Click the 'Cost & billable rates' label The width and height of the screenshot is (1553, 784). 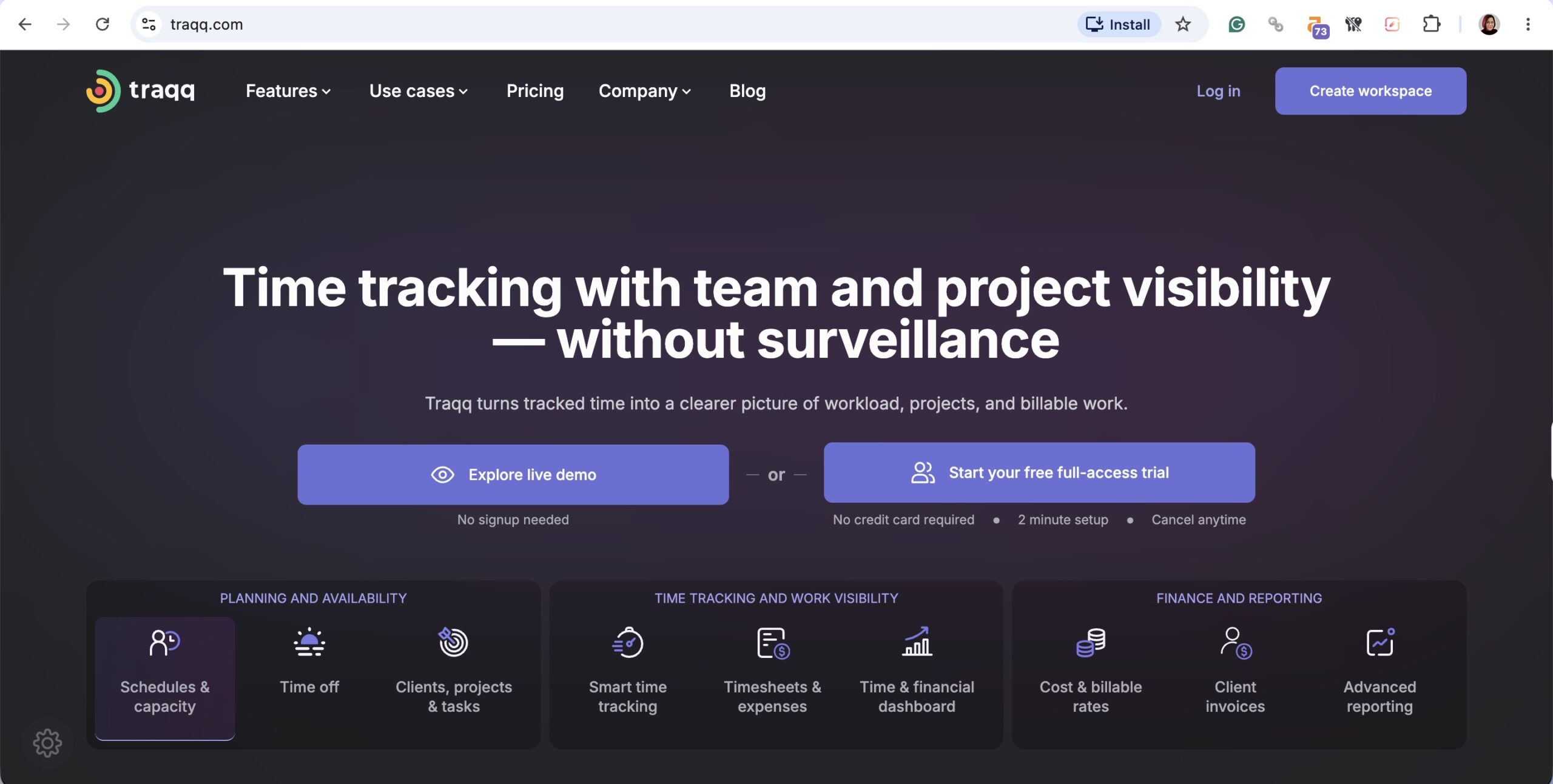(x=1091, y=697)
